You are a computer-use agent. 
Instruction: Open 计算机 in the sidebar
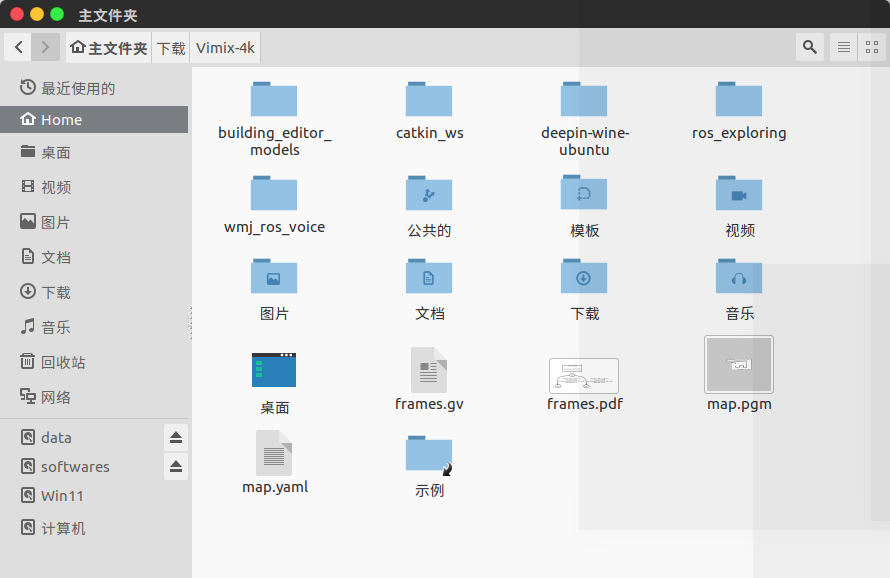94,528
